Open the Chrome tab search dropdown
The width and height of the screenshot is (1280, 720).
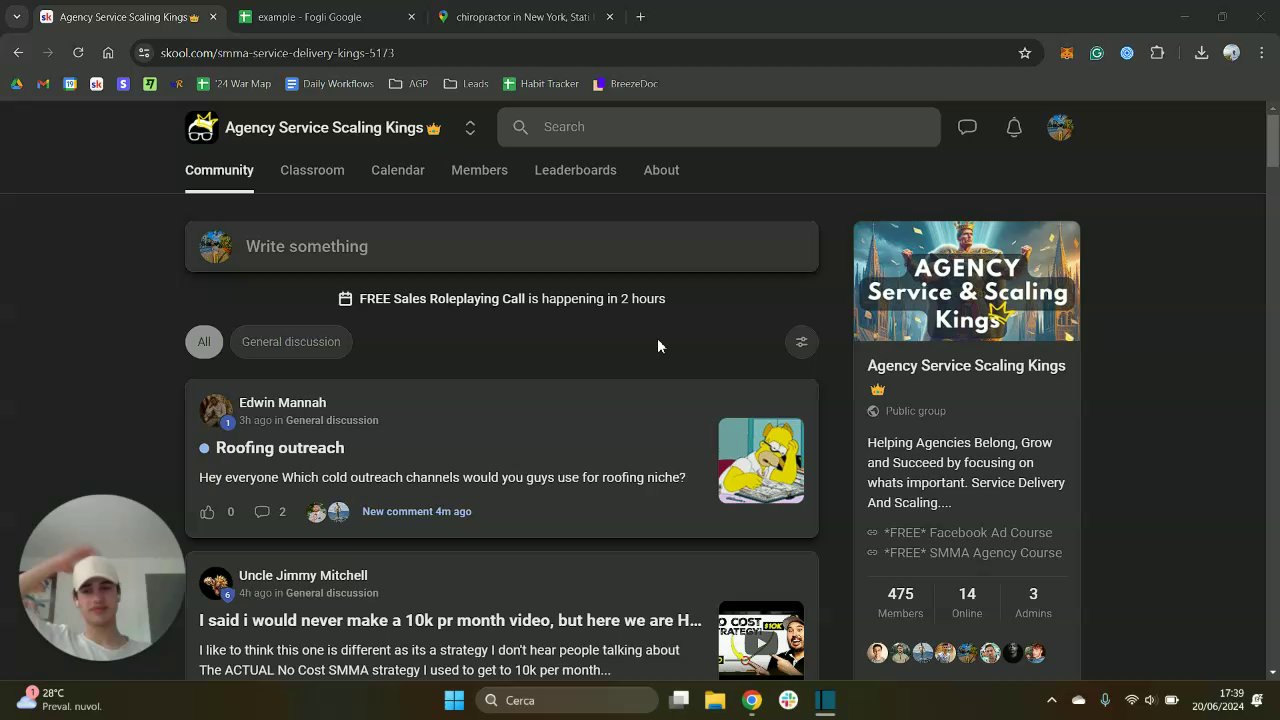tap(17, 17)
